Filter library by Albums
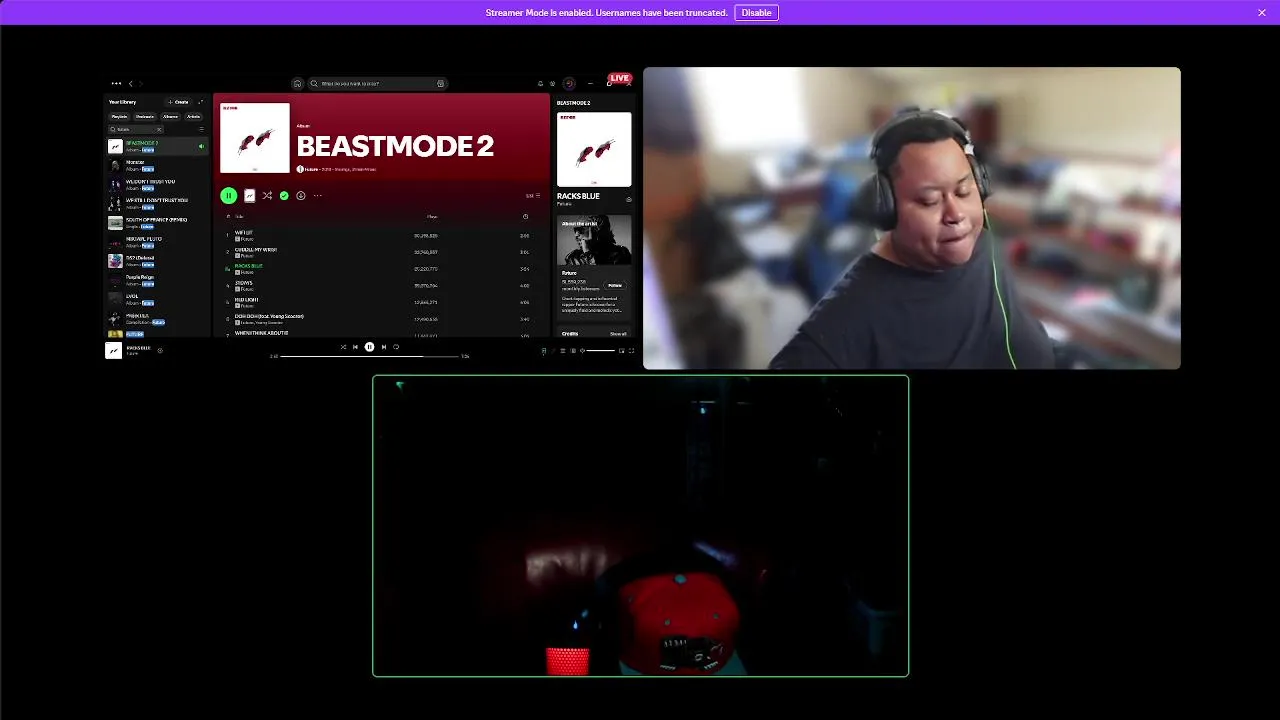 tap(171, 117)
